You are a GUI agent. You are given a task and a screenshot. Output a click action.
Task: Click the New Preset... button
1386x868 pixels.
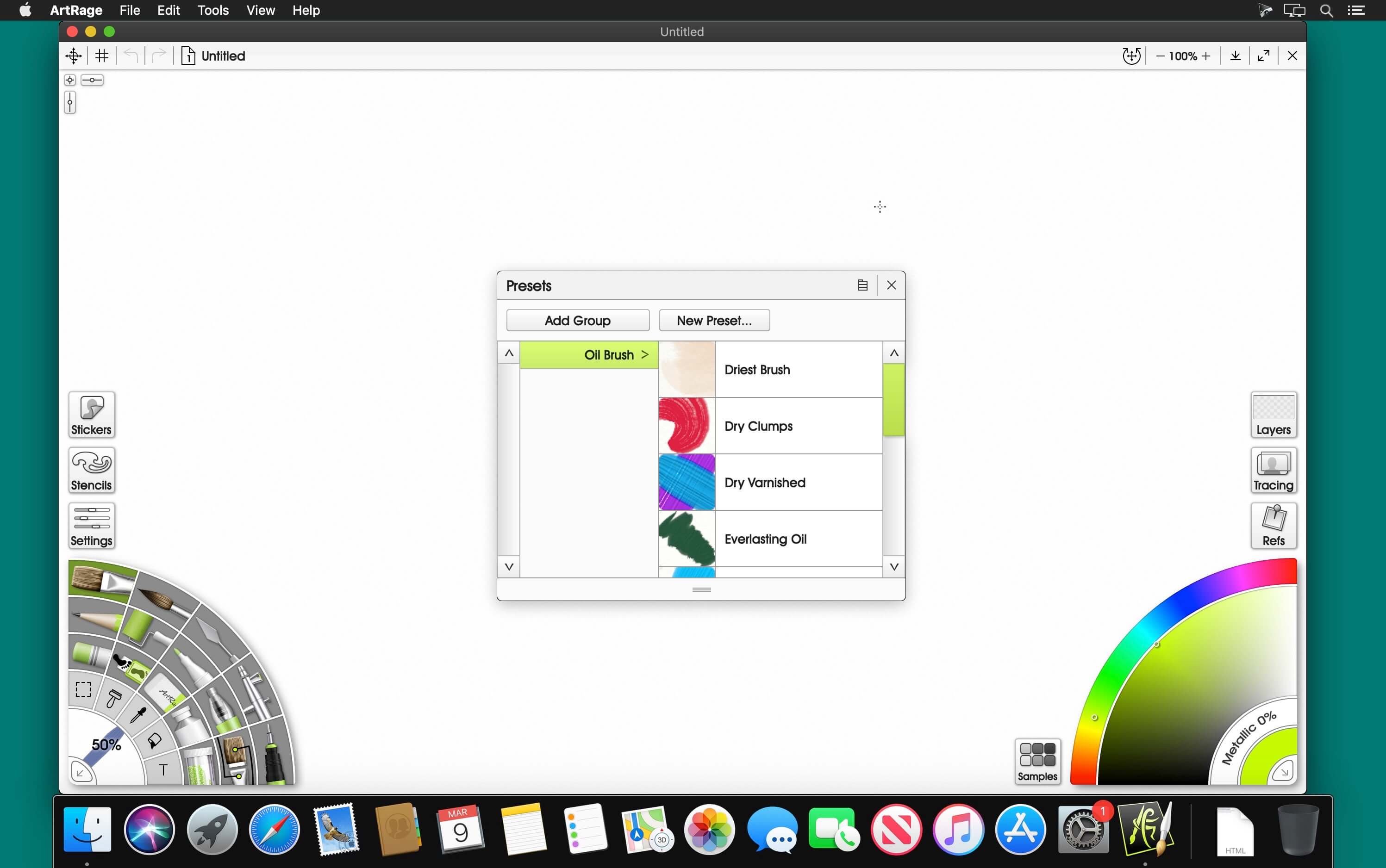pyautogui.click(x=715, y=320)
